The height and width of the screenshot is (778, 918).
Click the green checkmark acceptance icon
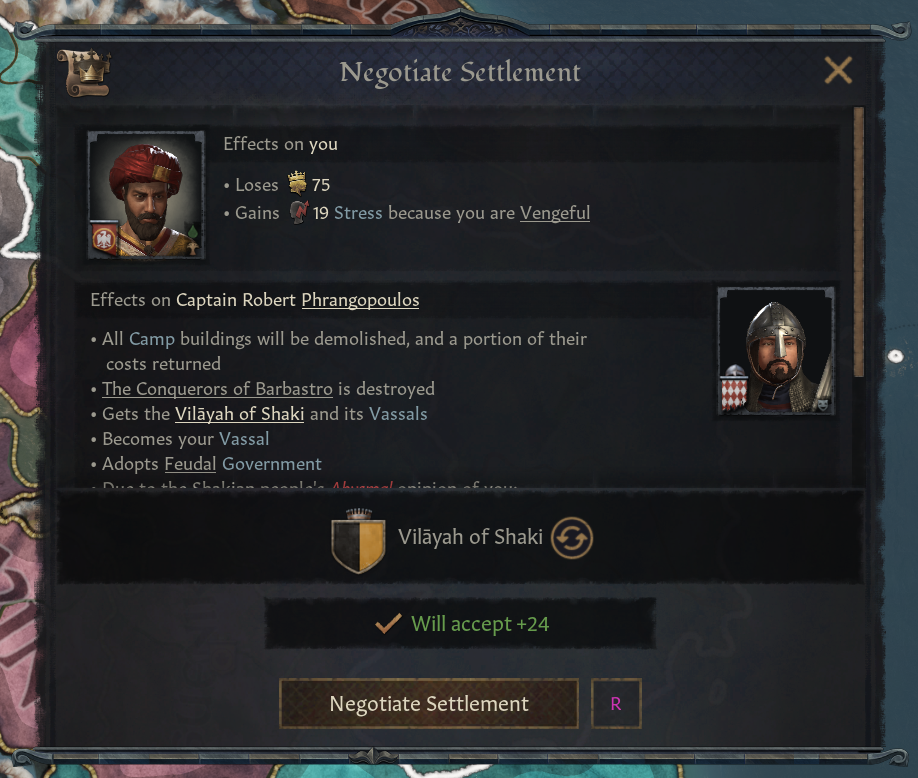coord(387,624)
